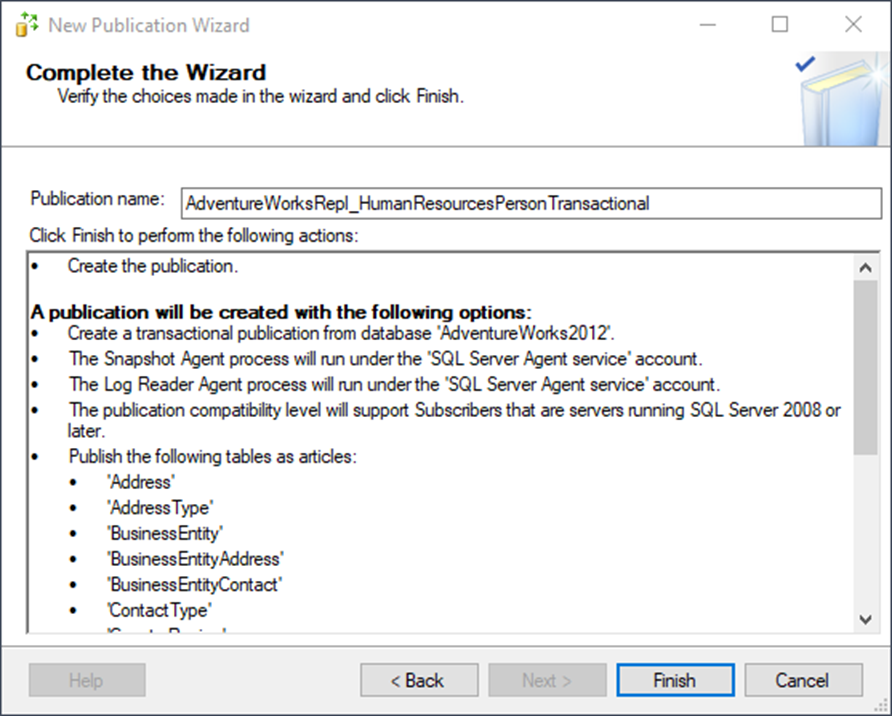Click the summary list scroll up arrow

pos(865,267)
